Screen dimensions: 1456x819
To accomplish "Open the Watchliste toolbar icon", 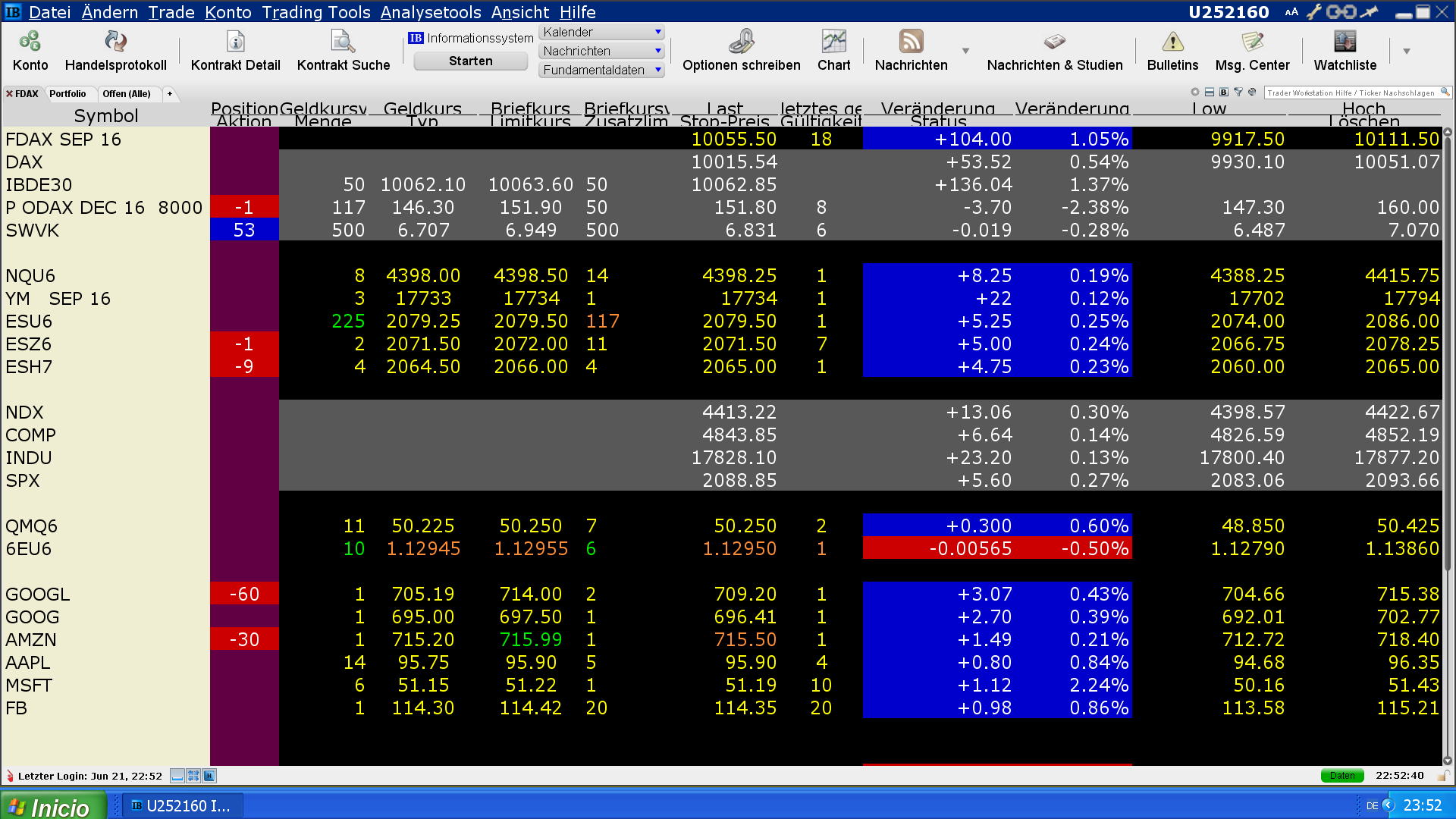I will coord(1345,42).
